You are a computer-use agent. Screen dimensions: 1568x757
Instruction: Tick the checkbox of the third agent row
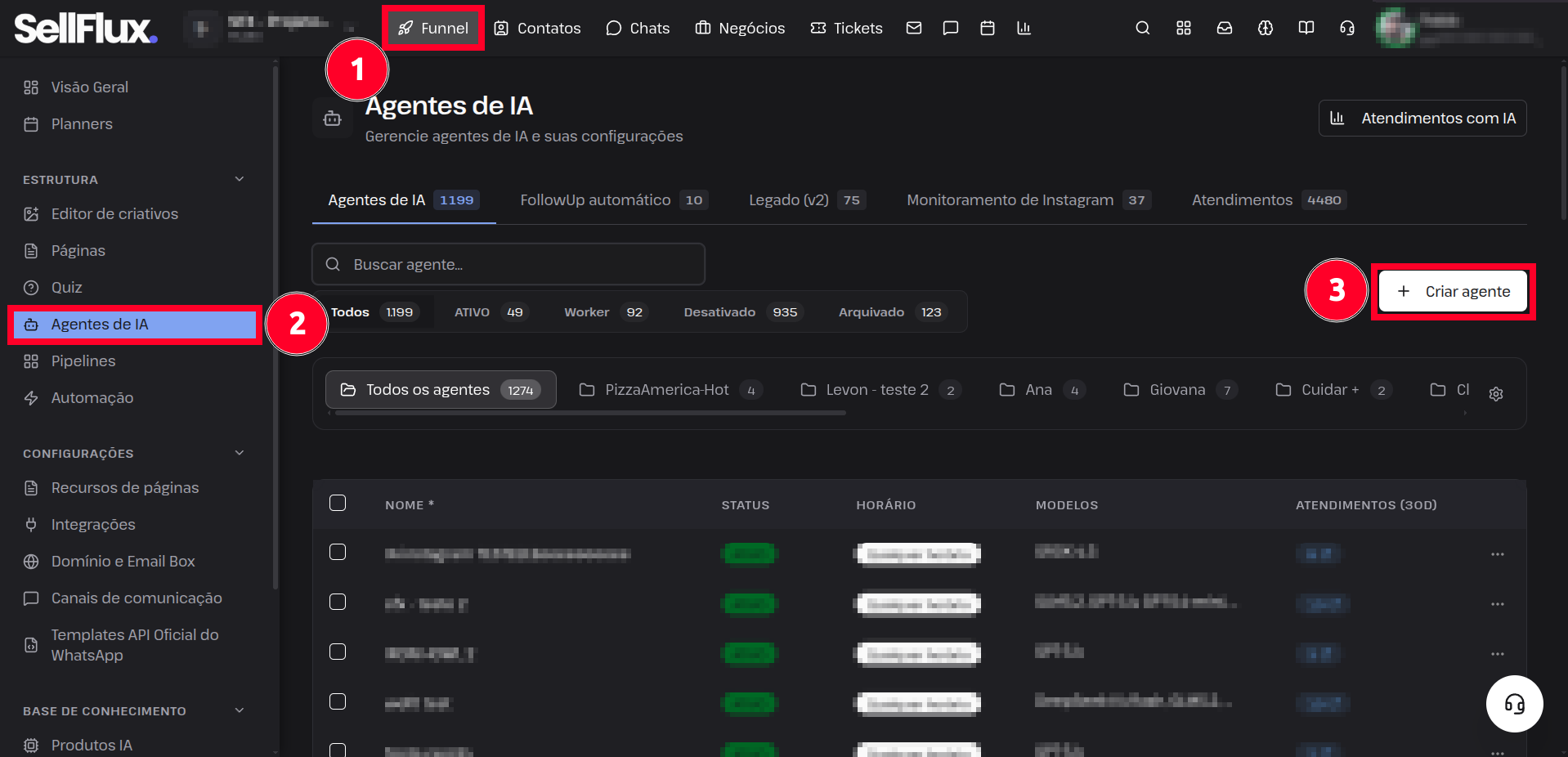pos(338,652)
